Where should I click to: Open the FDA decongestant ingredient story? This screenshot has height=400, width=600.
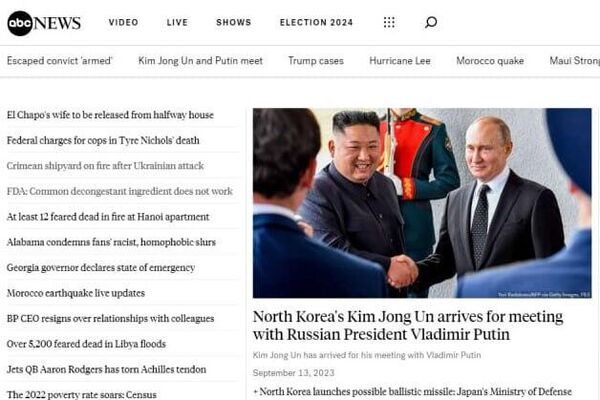coord(119,191)
